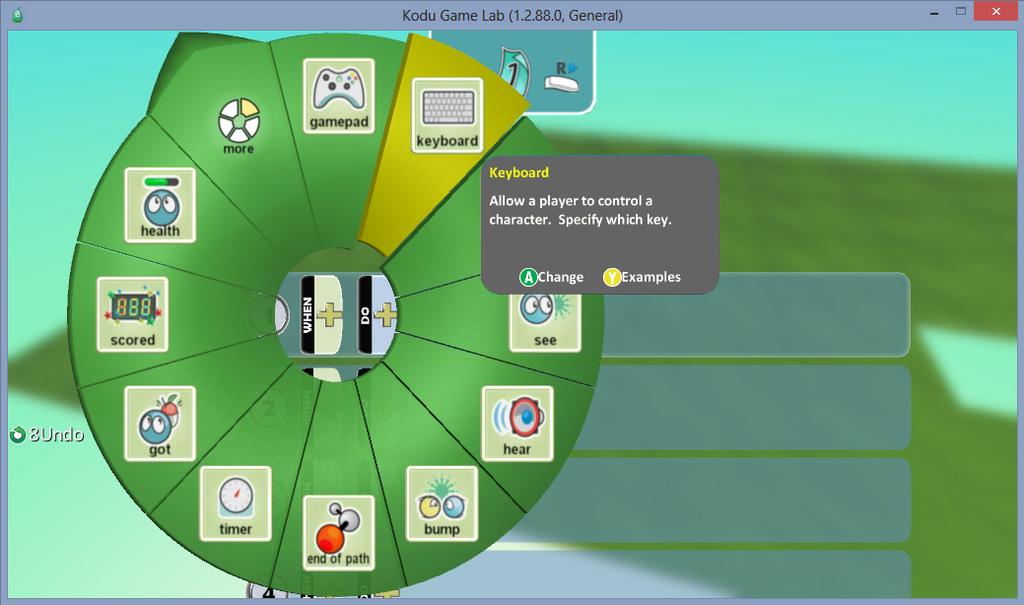The width and height of the screenshot is (1024, 605).
Task: Click the Undo indicator
Action: (x=47, y=434)
